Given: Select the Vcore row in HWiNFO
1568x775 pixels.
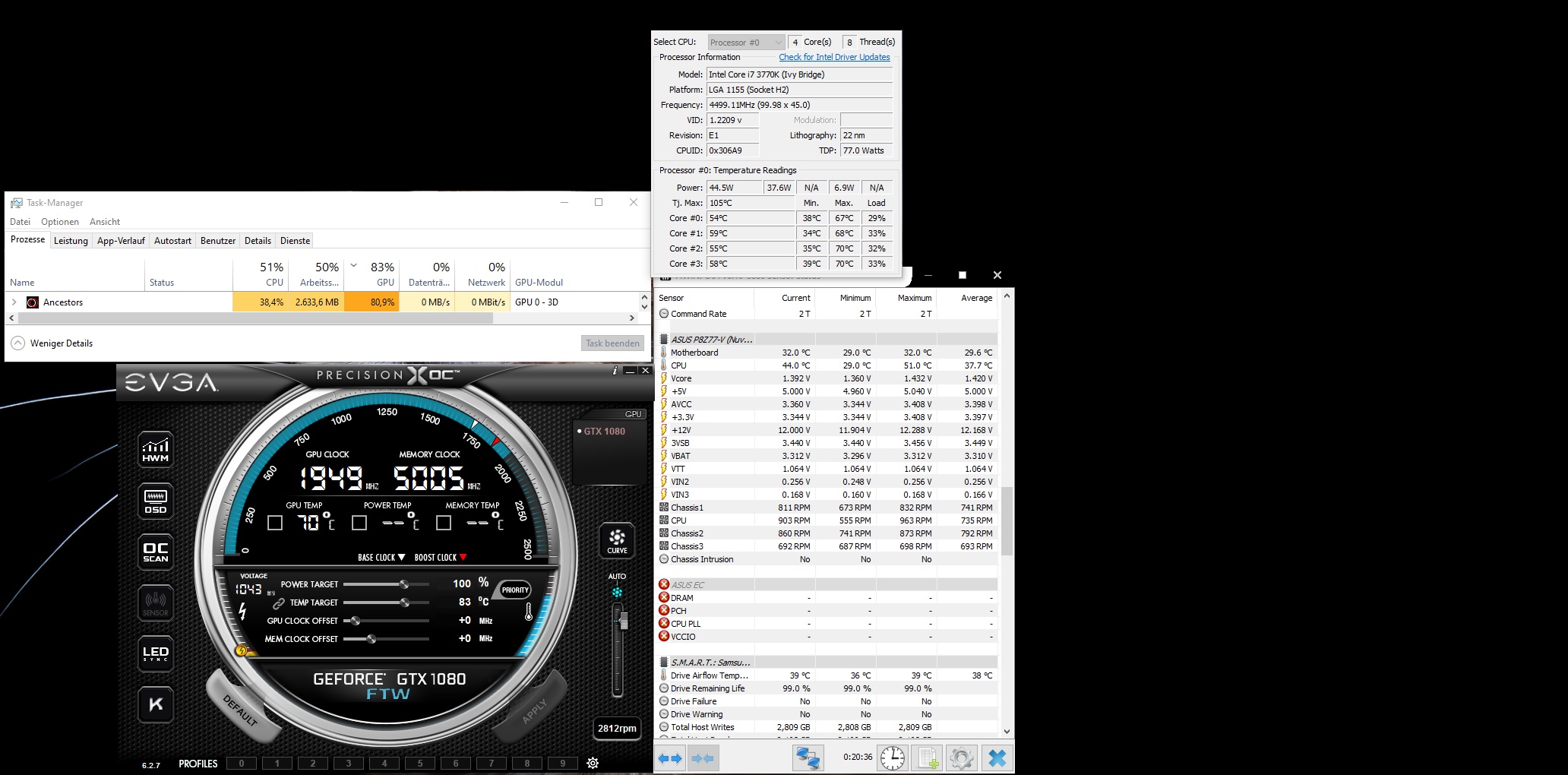Looking at the screenshot, I should [827, 378].
